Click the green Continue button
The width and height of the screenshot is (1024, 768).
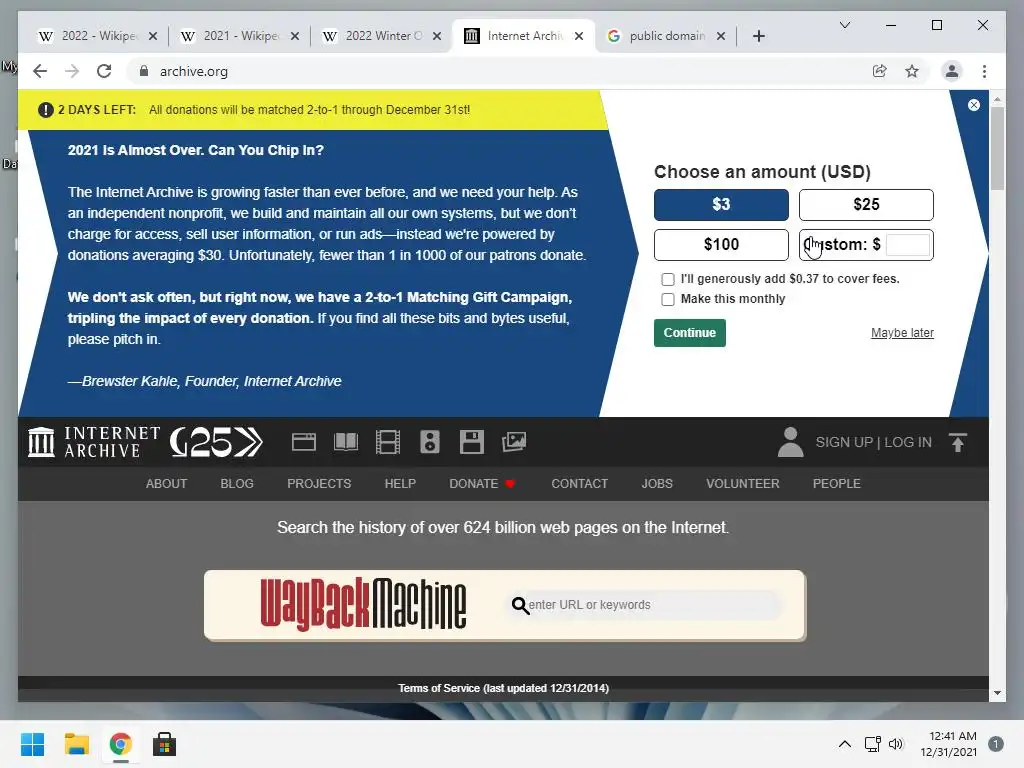point(690,333)
